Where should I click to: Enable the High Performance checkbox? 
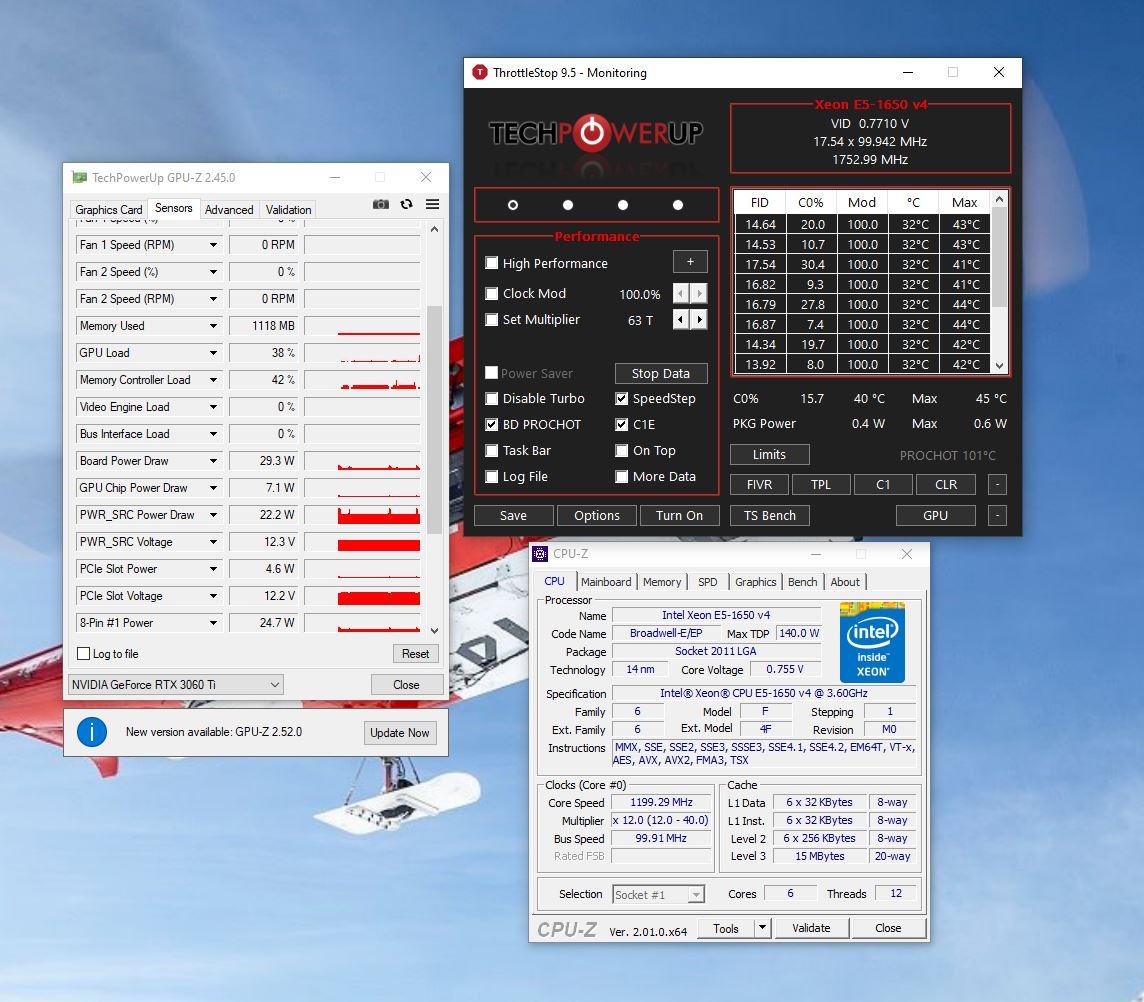tap(492, 263)
